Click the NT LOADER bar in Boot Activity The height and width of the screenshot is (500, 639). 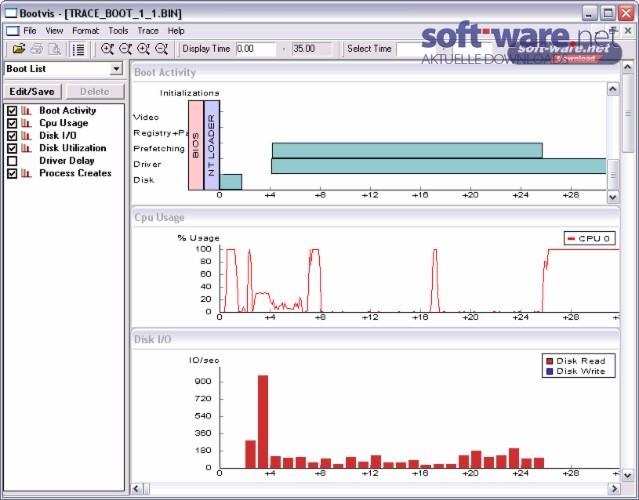(212, 145)
